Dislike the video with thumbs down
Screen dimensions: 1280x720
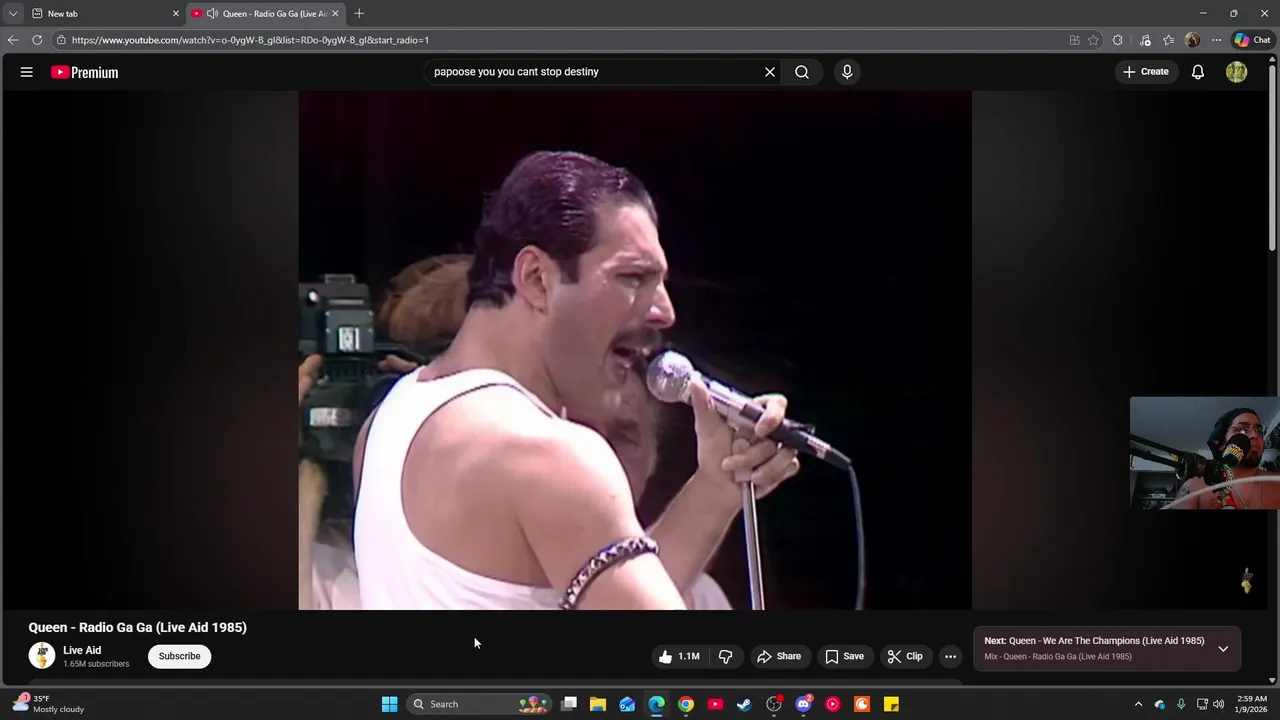click(x=726, y=657)
